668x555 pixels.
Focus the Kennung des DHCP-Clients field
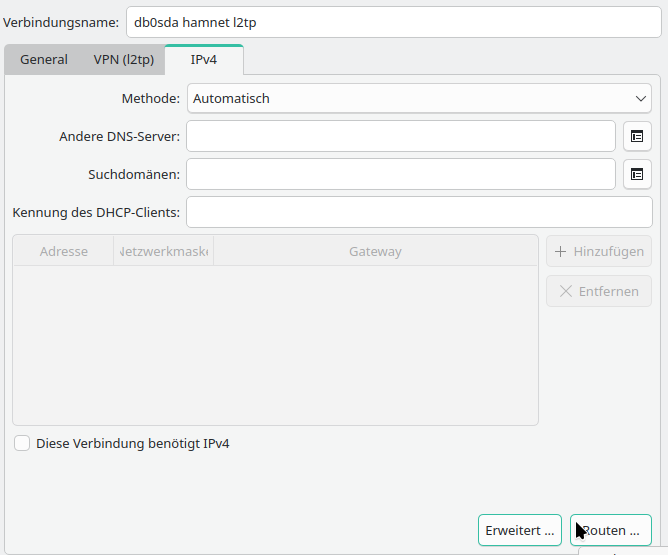pyautogui.click(x=419, y=212)
